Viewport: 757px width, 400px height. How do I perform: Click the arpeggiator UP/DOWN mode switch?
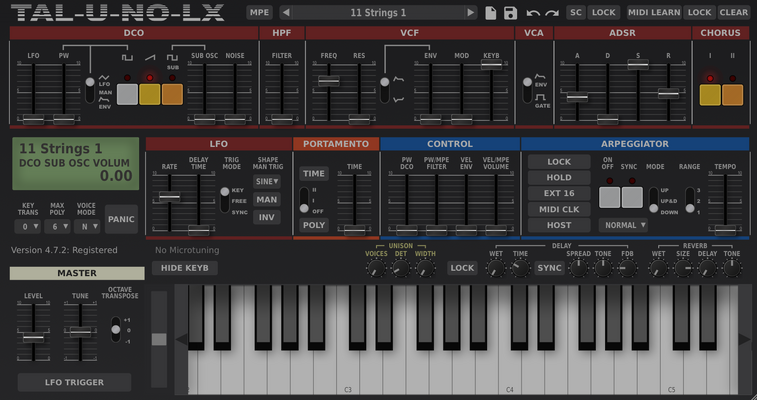click(x=653, y=200)
